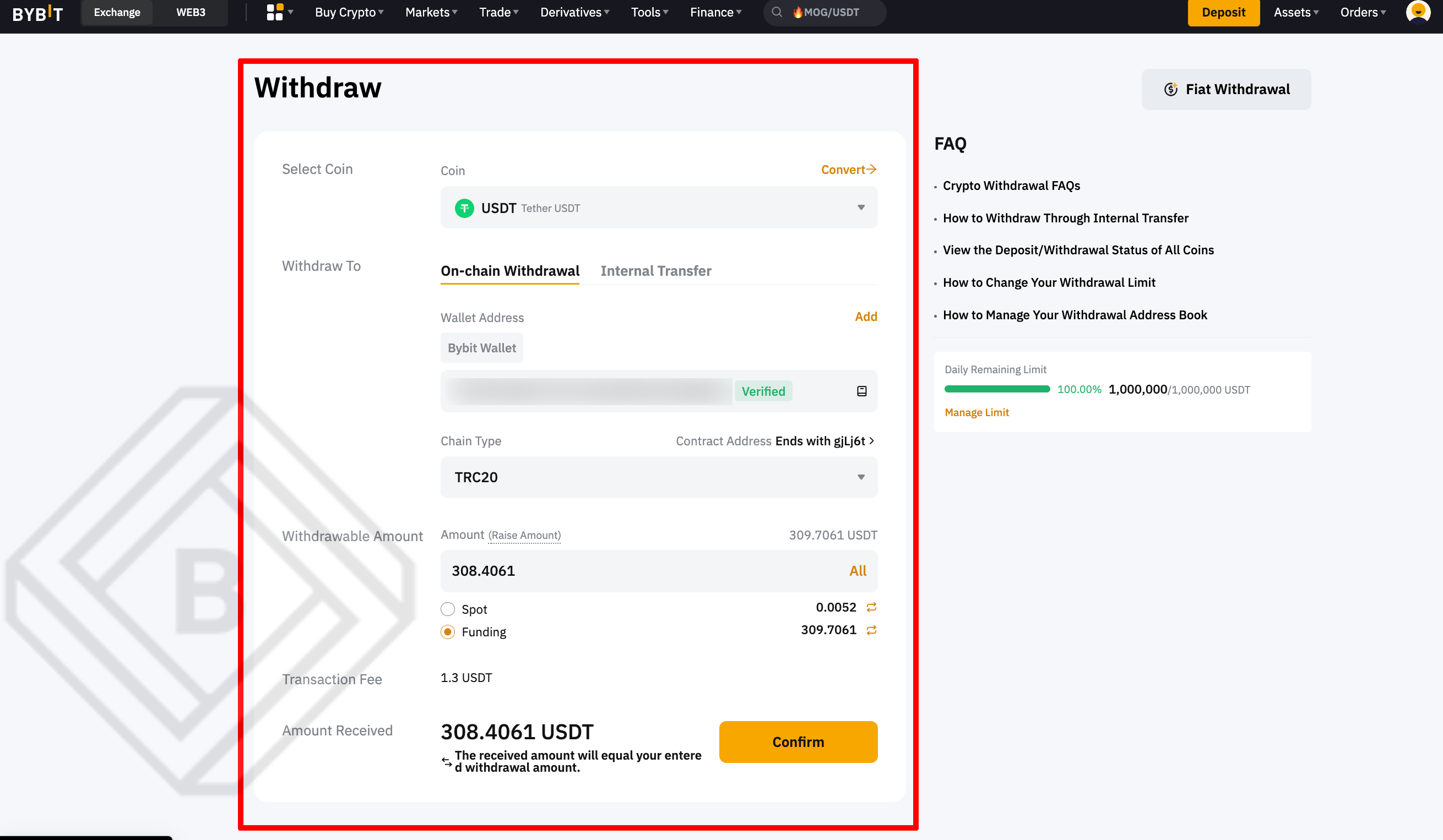Select the Spot radio button
The width and height of the screenshot is (1443, 840).
coord(448,609)
